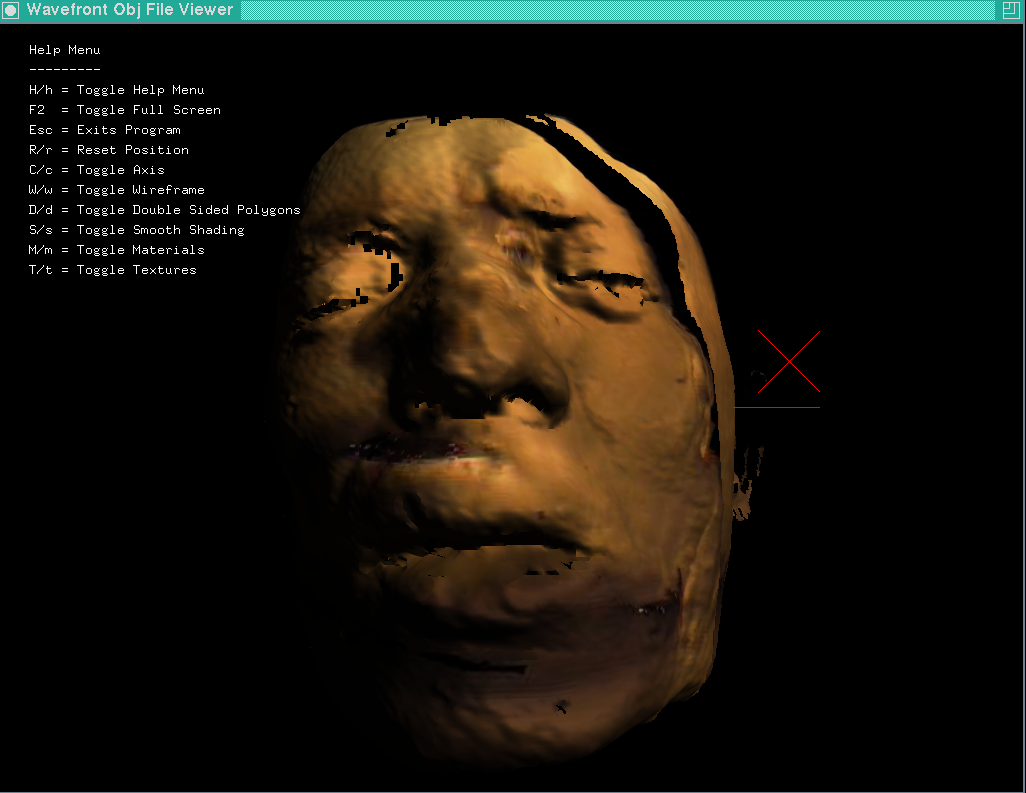The image size is (1026, 793).
Task: Open the window menu button in title bar
Action: point(10,10)
